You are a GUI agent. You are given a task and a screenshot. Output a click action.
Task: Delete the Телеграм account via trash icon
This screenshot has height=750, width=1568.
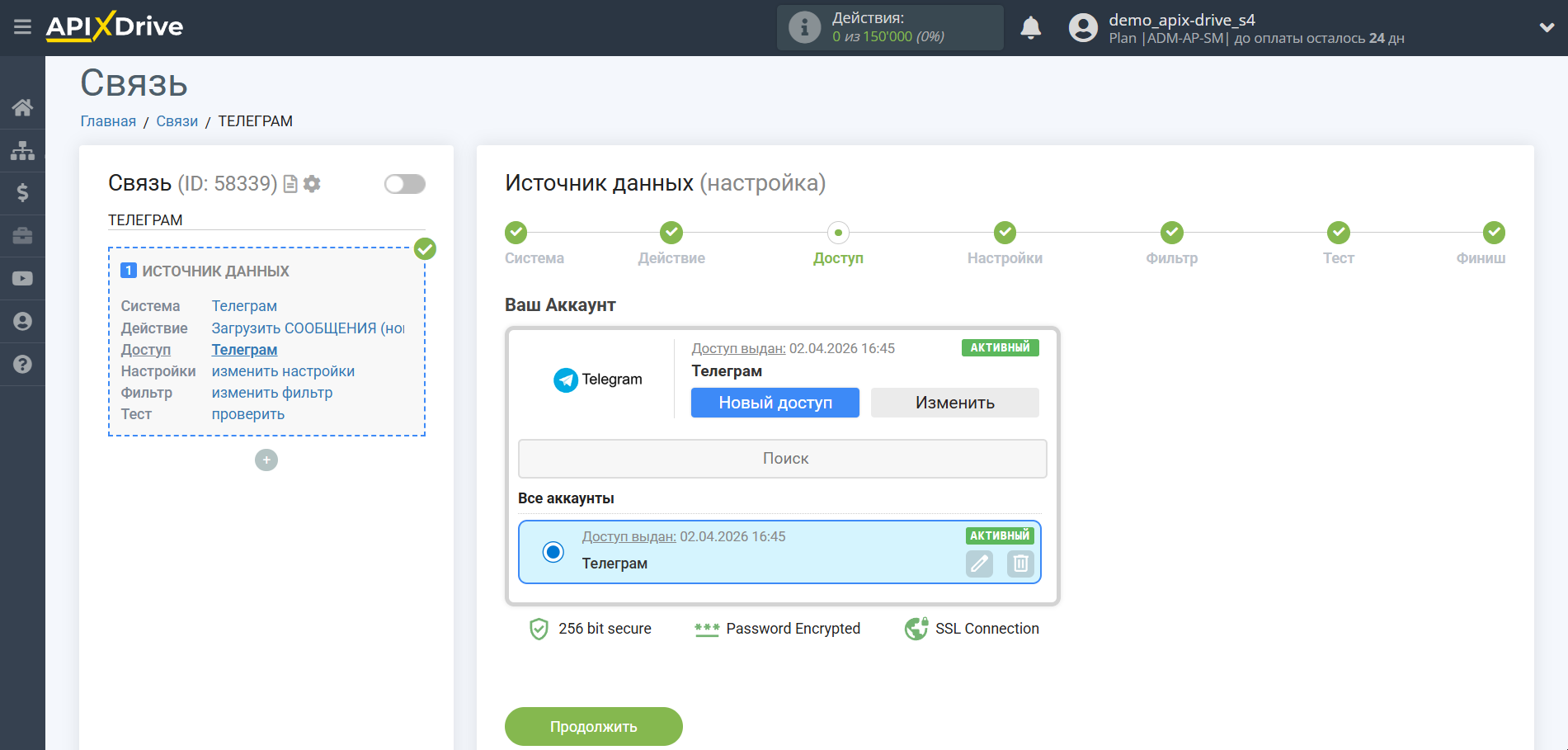click(1020, 564)
